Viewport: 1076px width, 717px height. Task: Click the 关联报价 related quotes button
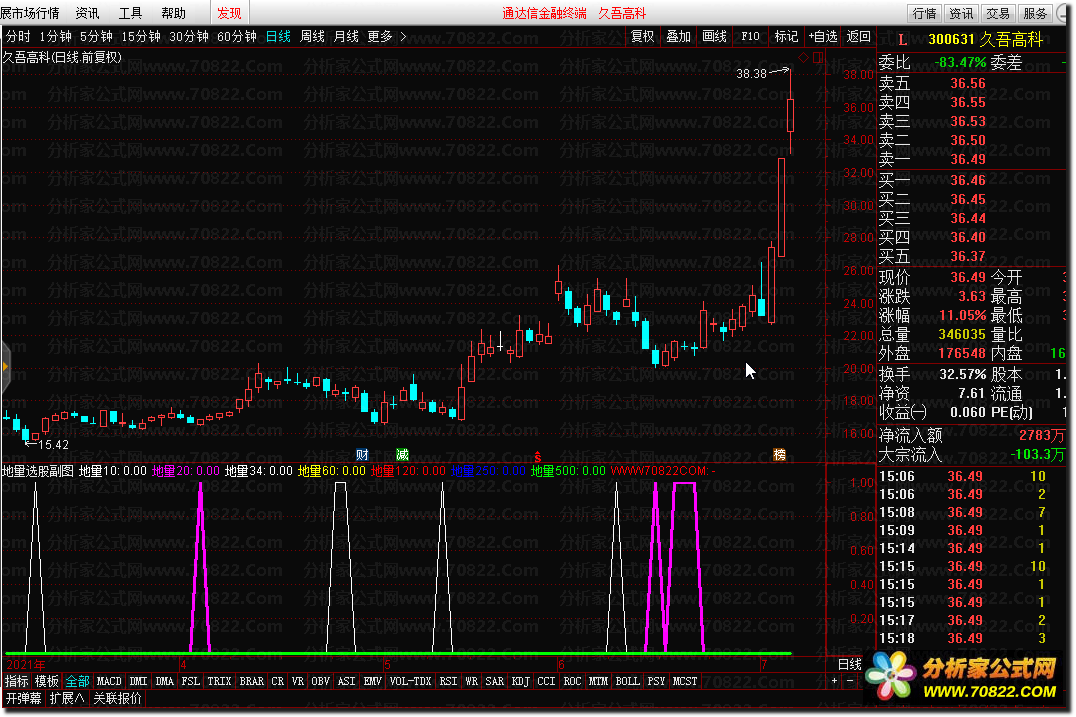117,698
